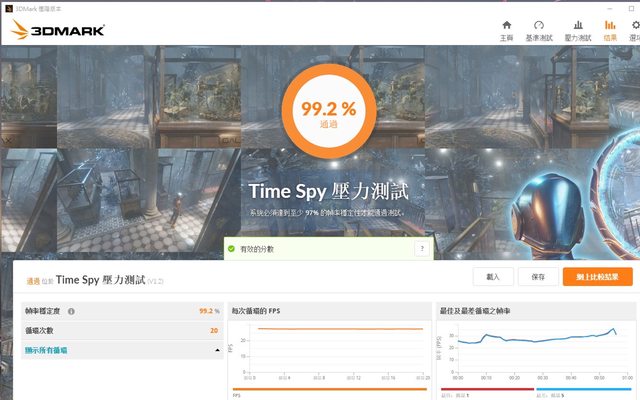Click collapse arrow on show all loops row
The height and width of the screenshot is (400, 640).
(217, 350)
